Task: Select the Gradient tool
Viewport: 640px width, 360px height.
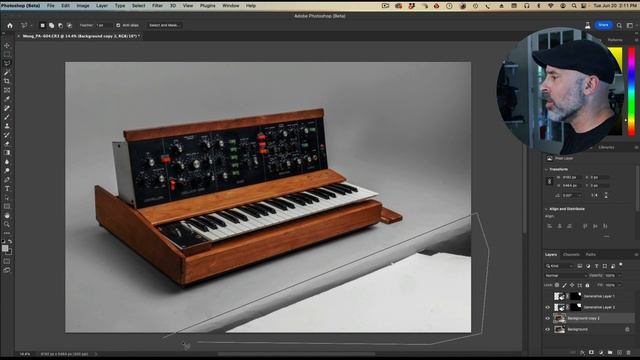Action: click(7, 153)
